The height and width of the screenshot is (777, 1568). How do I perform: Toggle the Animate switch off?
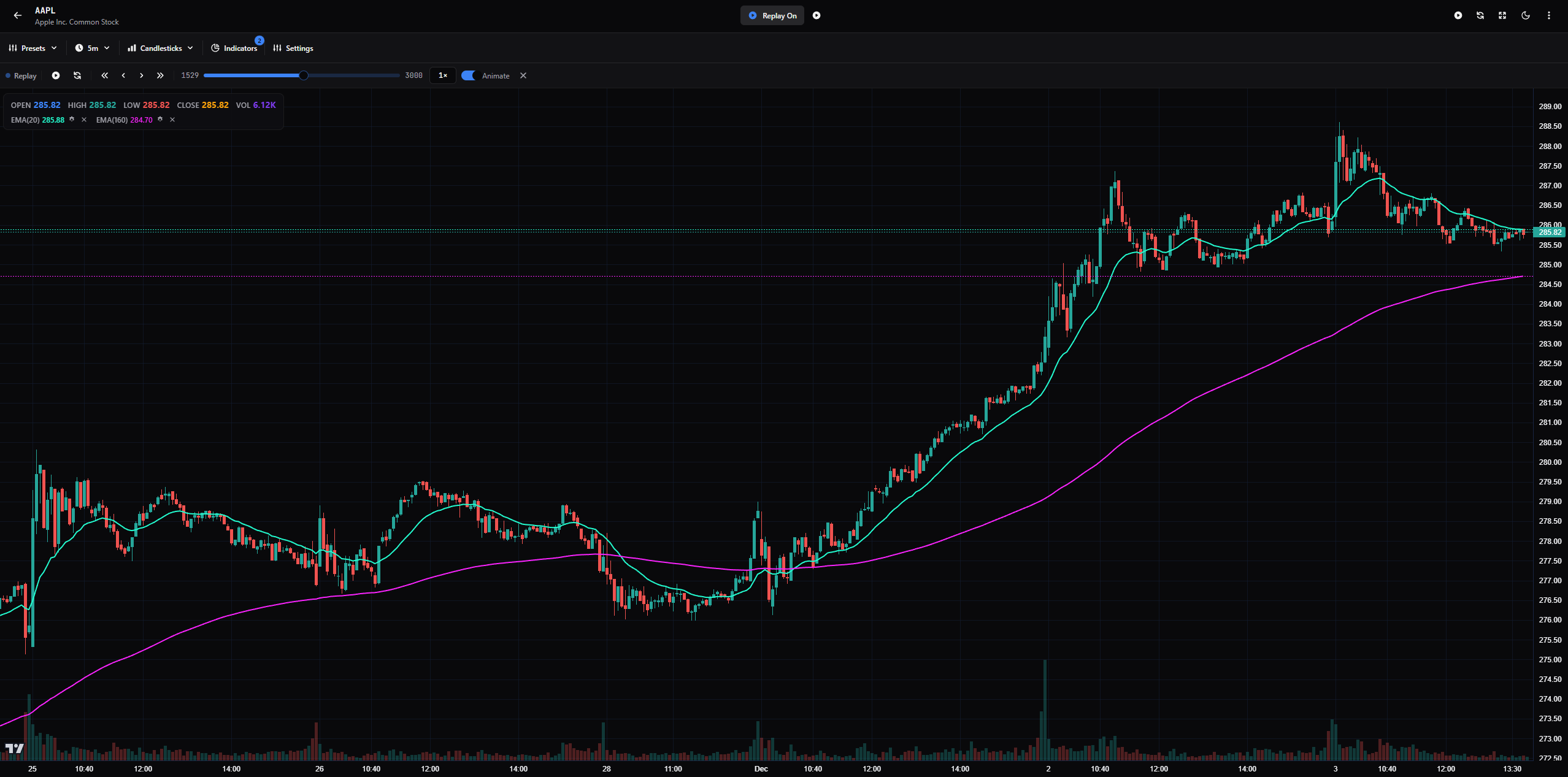tap(469, 75)
